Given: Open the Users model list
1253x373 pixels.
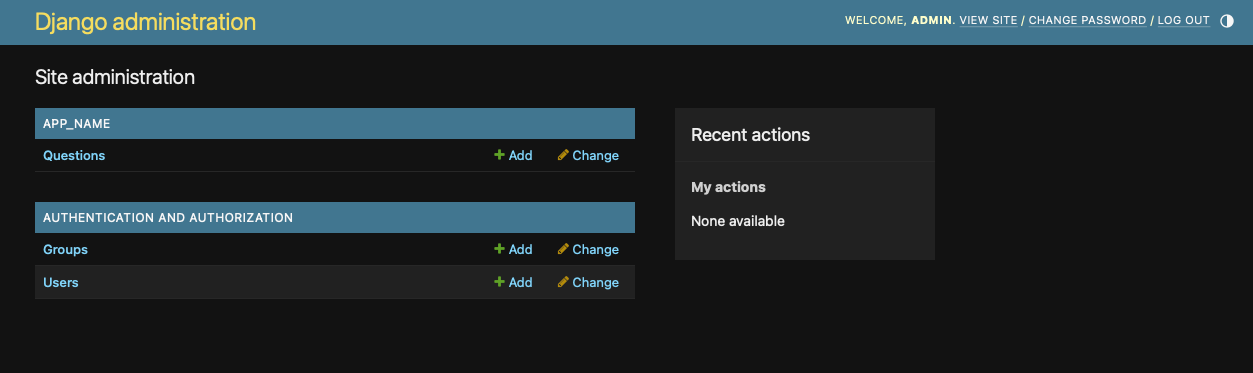Looking at the screenshot, I should (x=61, y=282).
